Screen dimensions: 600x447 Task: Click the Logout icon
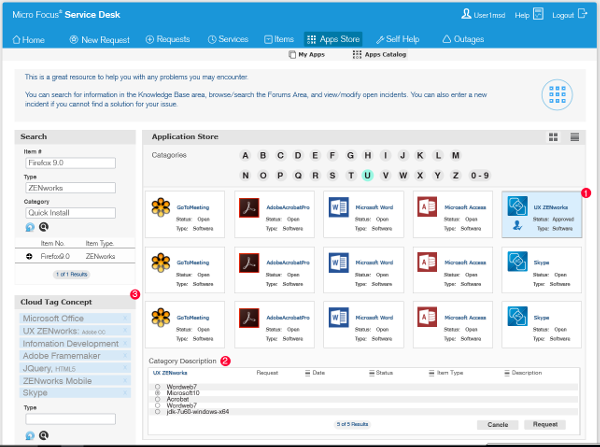tap(582, 14)
